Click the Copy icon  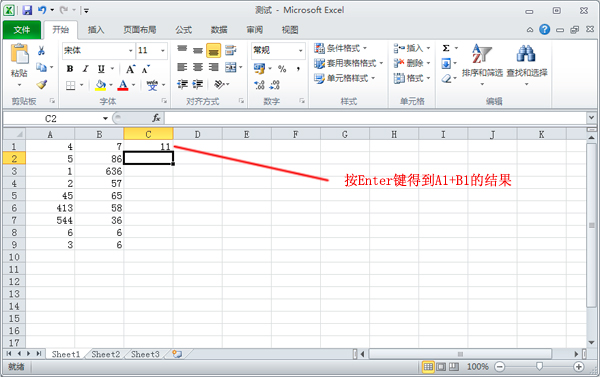[x=41, y=67]
